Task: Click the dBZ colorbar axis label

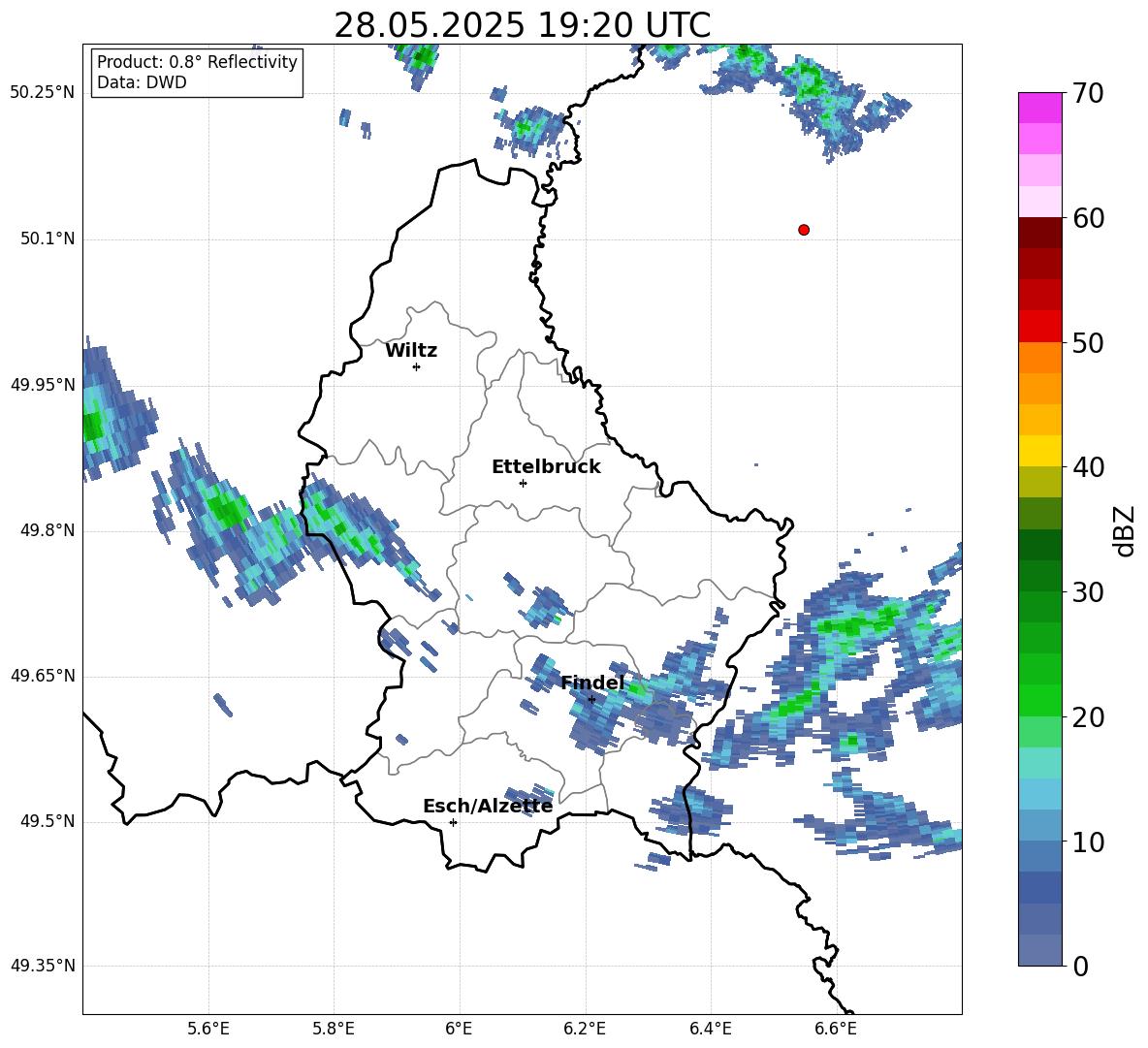Action: (1126, 530)
